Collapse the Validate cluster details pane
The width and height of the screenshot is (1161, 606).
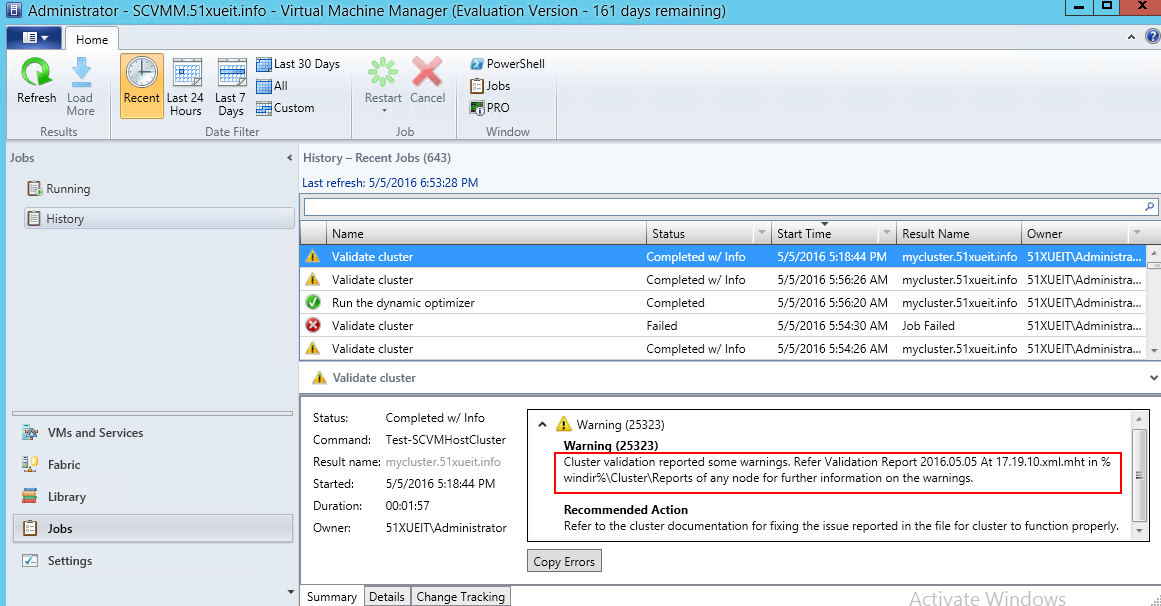tap(1153, 378)
